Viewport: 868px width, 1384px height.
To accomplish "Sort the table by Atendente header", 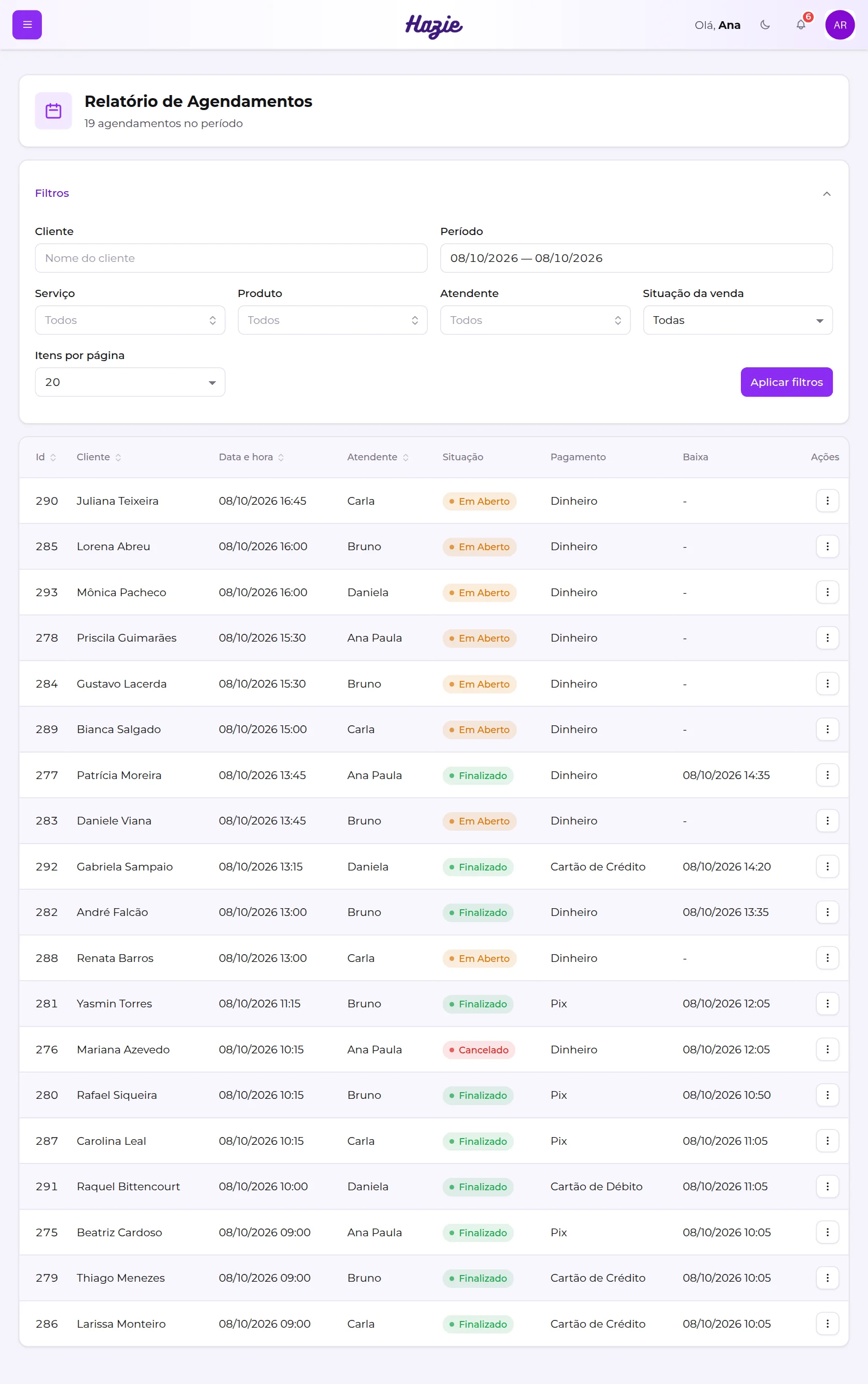I will point(378,458).
